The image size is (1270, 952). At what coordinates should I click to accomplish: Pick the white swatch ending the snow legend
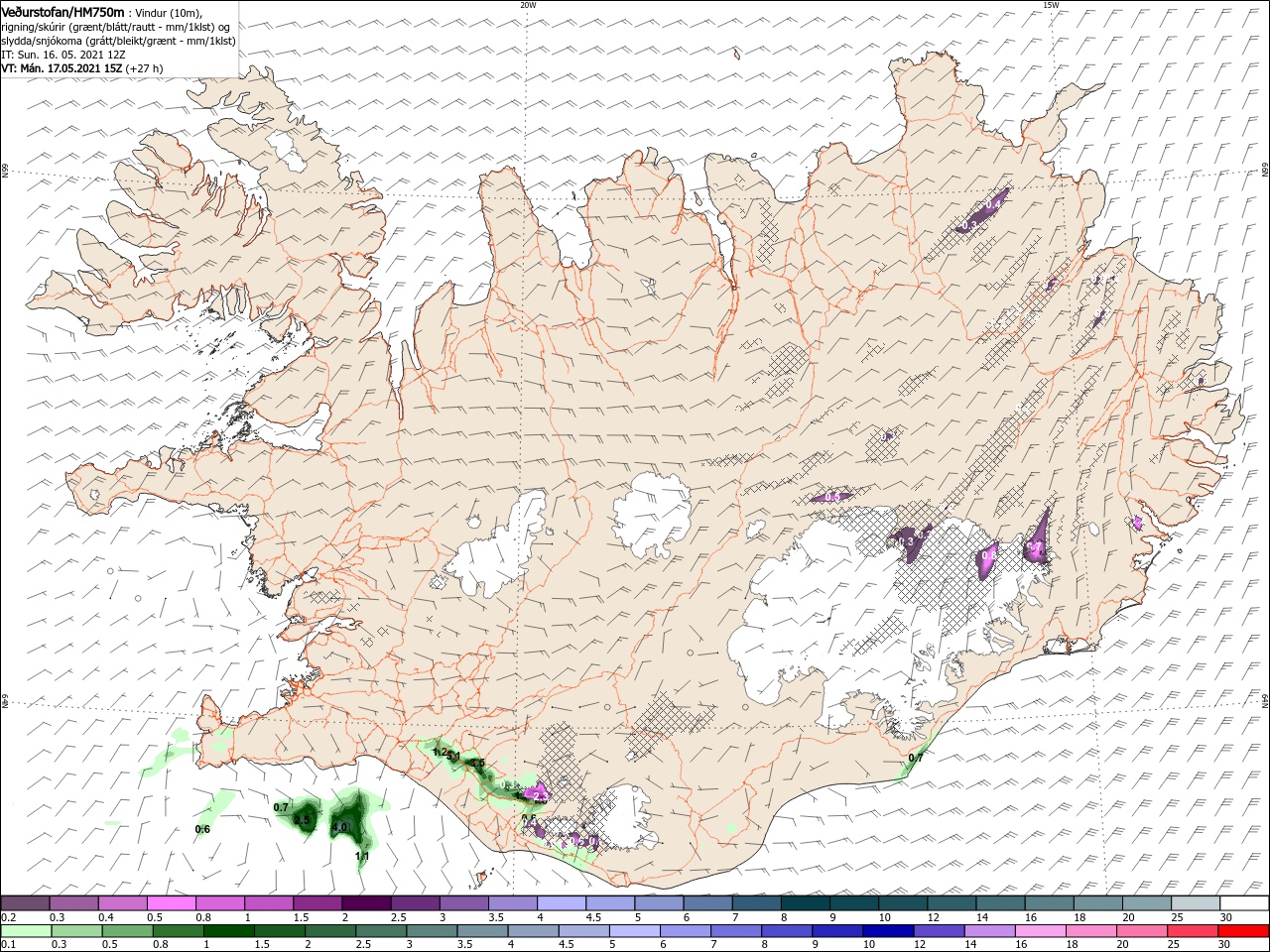click(x=1244, y=903)
